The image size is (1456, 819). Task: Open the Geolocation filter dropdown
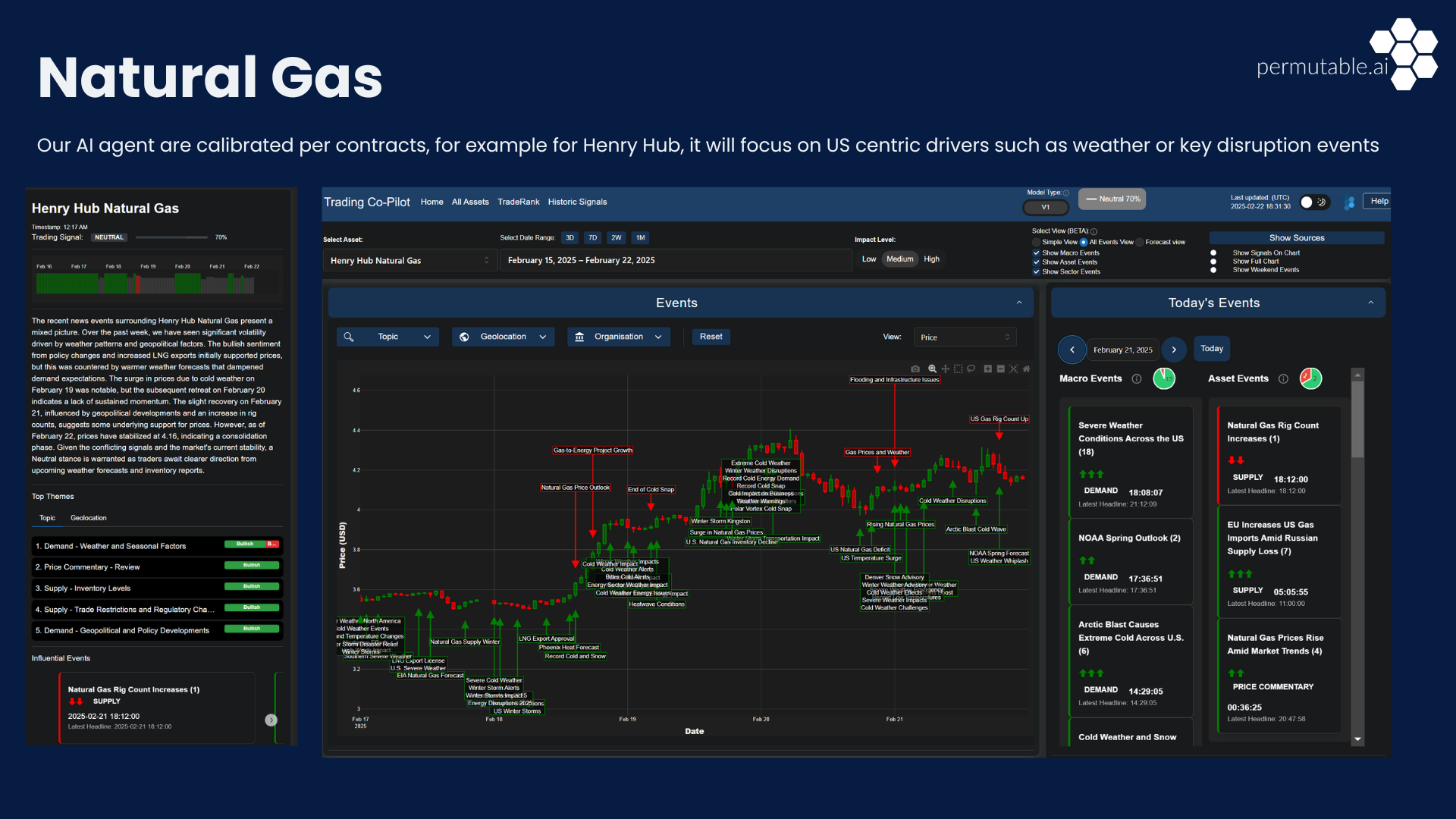click(x=503, y=337)
